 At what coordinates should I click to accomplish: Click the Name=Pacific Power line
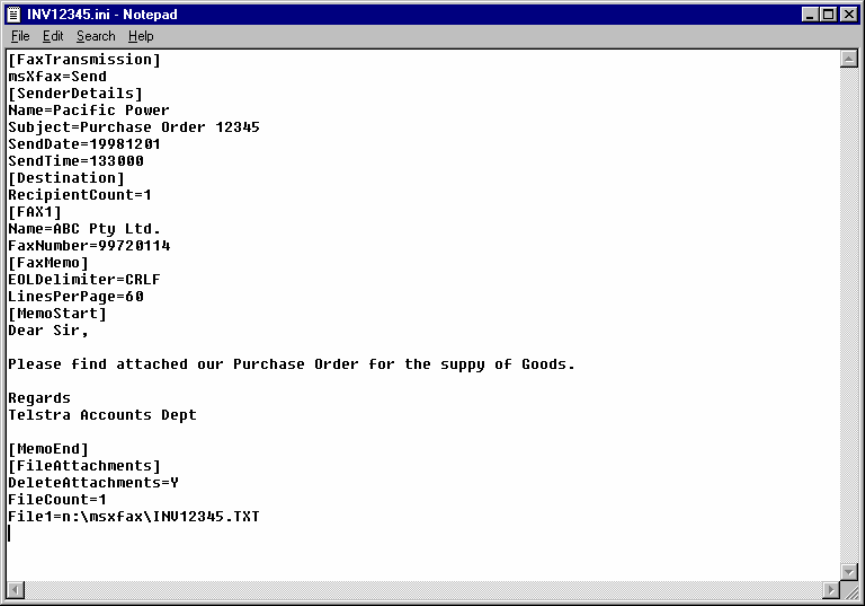tap(89, 110)
